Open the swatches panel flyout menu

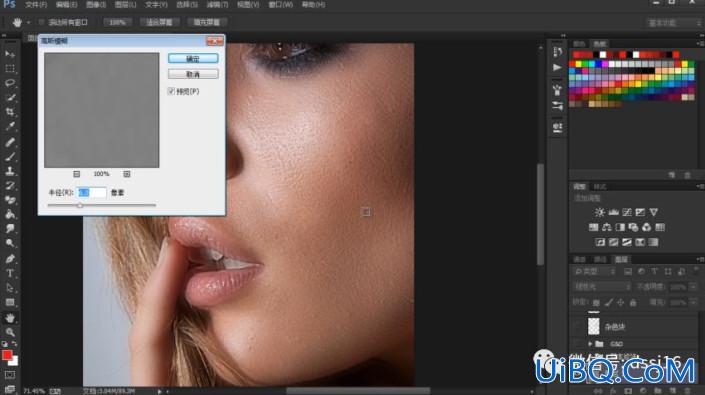pyautogui.click(x=700, y=44)
